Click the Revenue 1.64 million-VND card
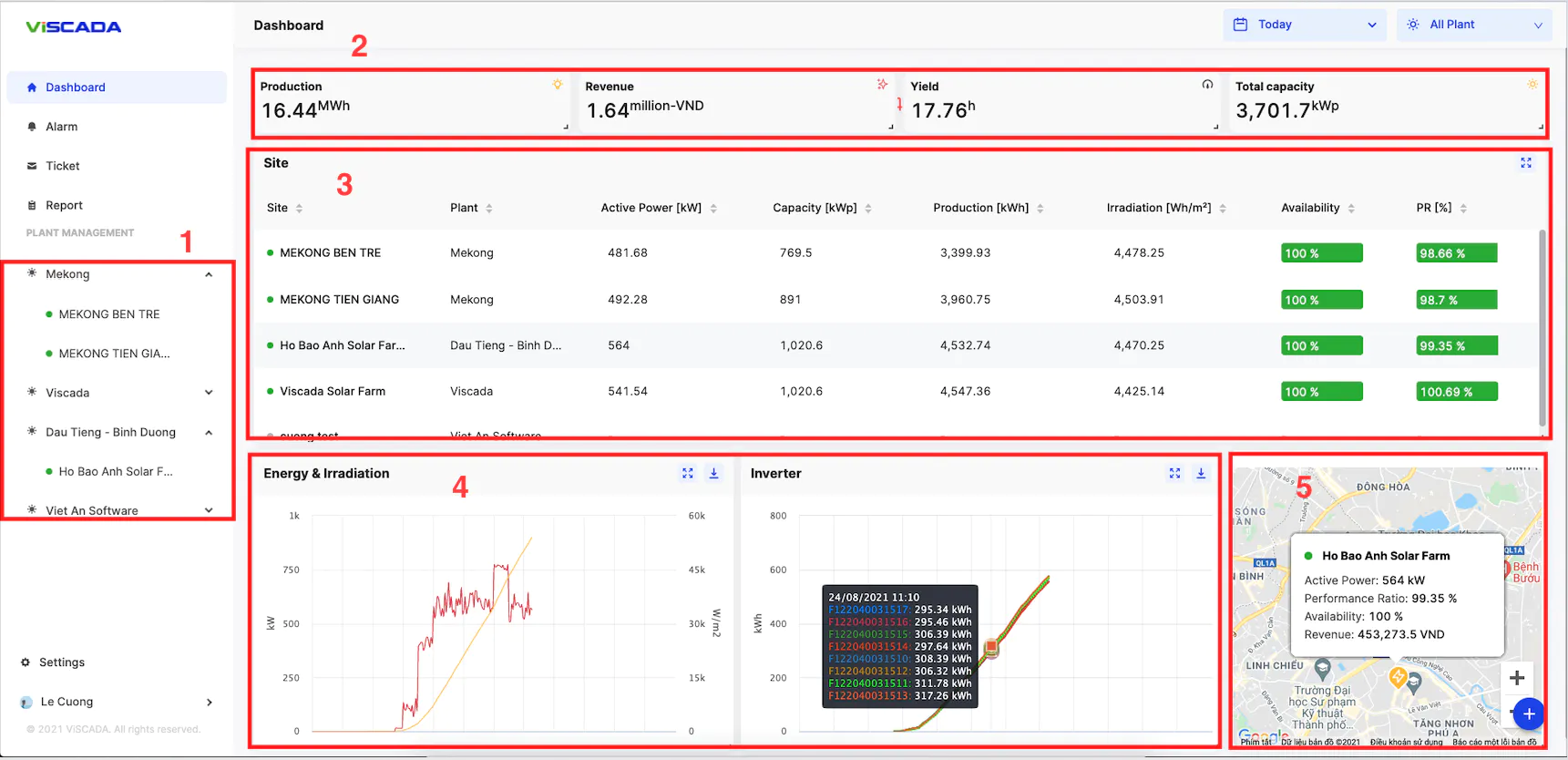This screenshot has width=1568, height=760. tap(738, 102)
